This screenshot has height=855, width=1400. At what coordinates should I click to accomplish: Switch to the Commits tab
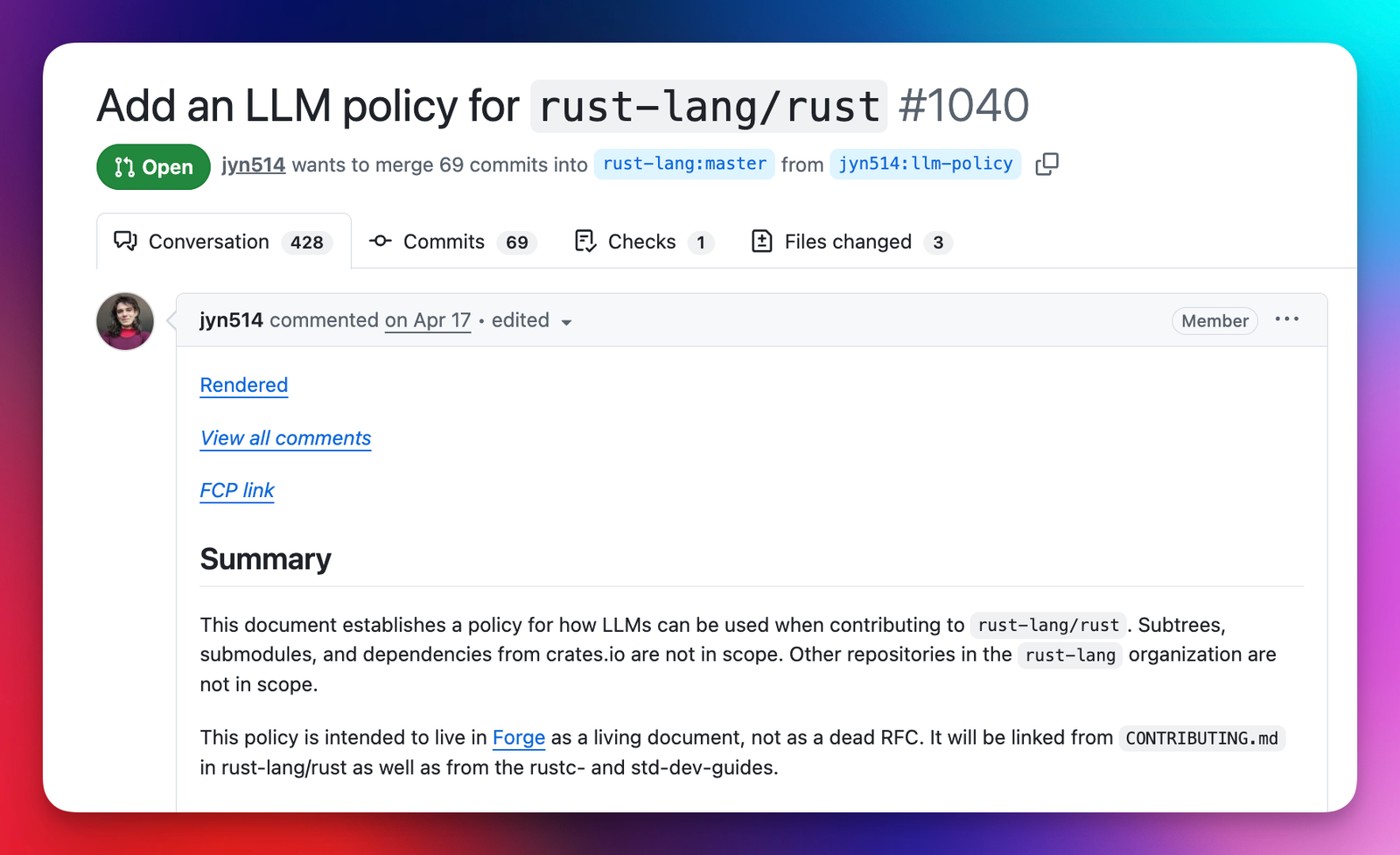click(x=453, y=242)
